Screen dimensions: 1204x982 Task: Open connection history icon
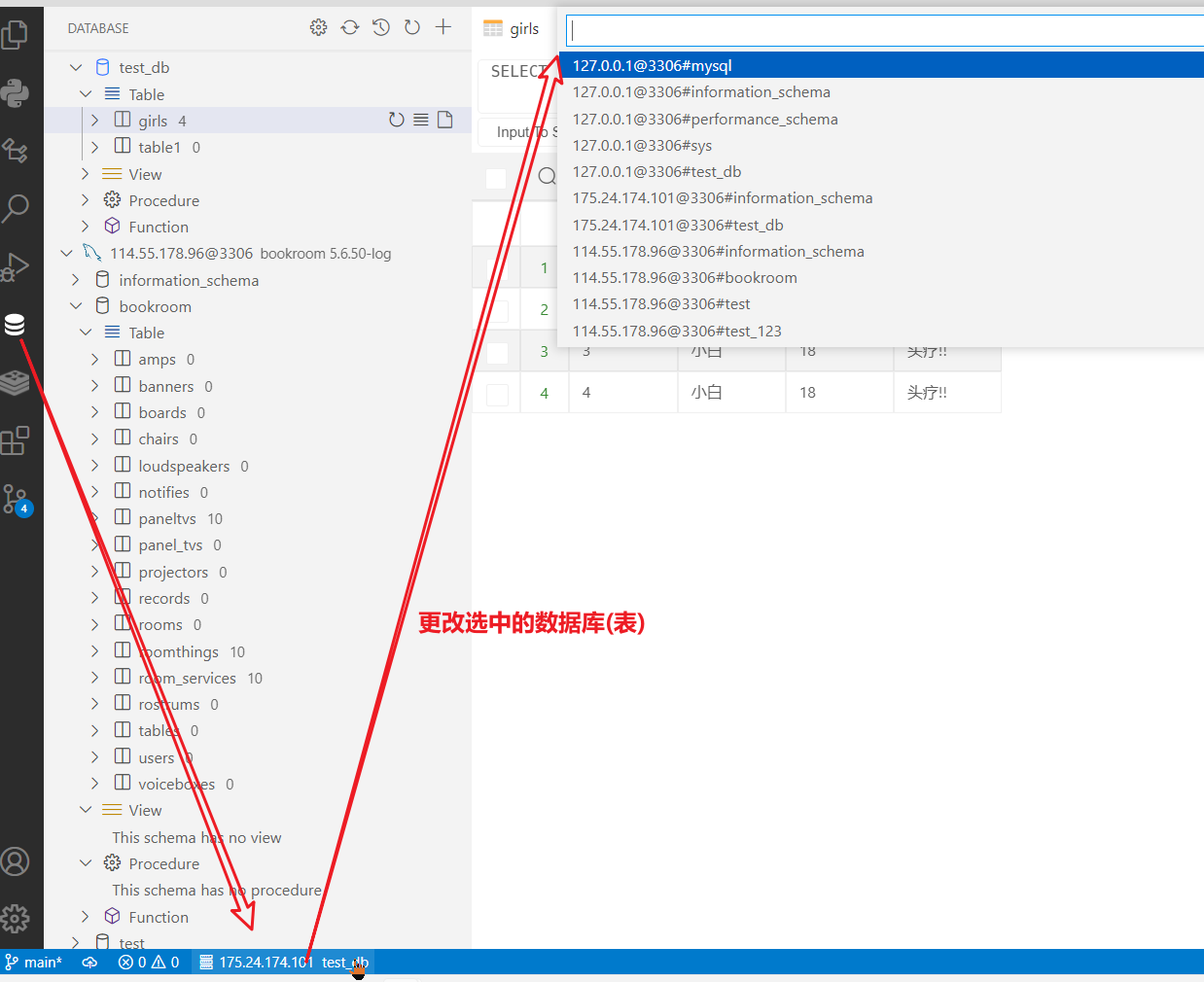click(380, 27)
